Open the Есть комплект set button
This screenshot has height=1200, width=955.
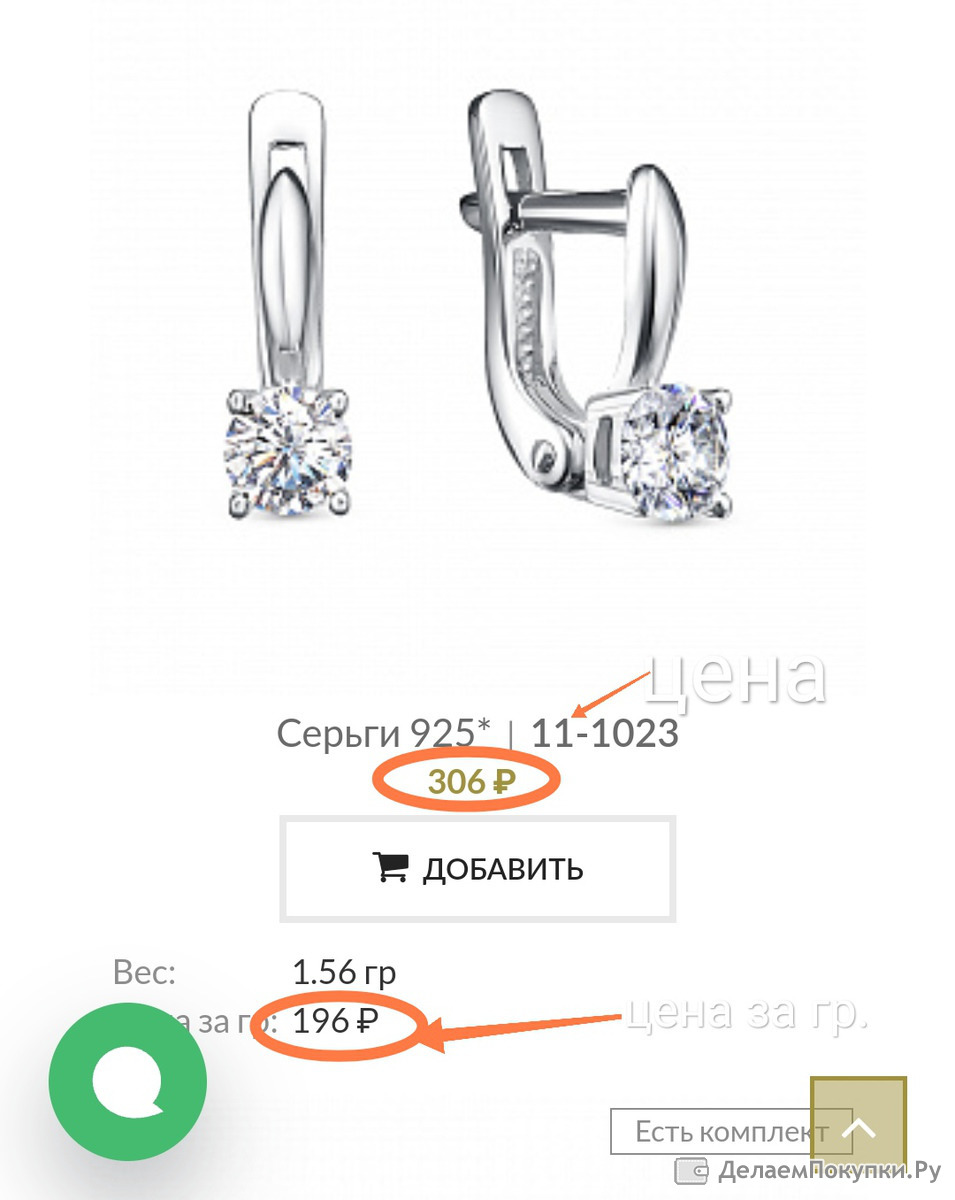pyautogui.click(x=731, y=1132)
